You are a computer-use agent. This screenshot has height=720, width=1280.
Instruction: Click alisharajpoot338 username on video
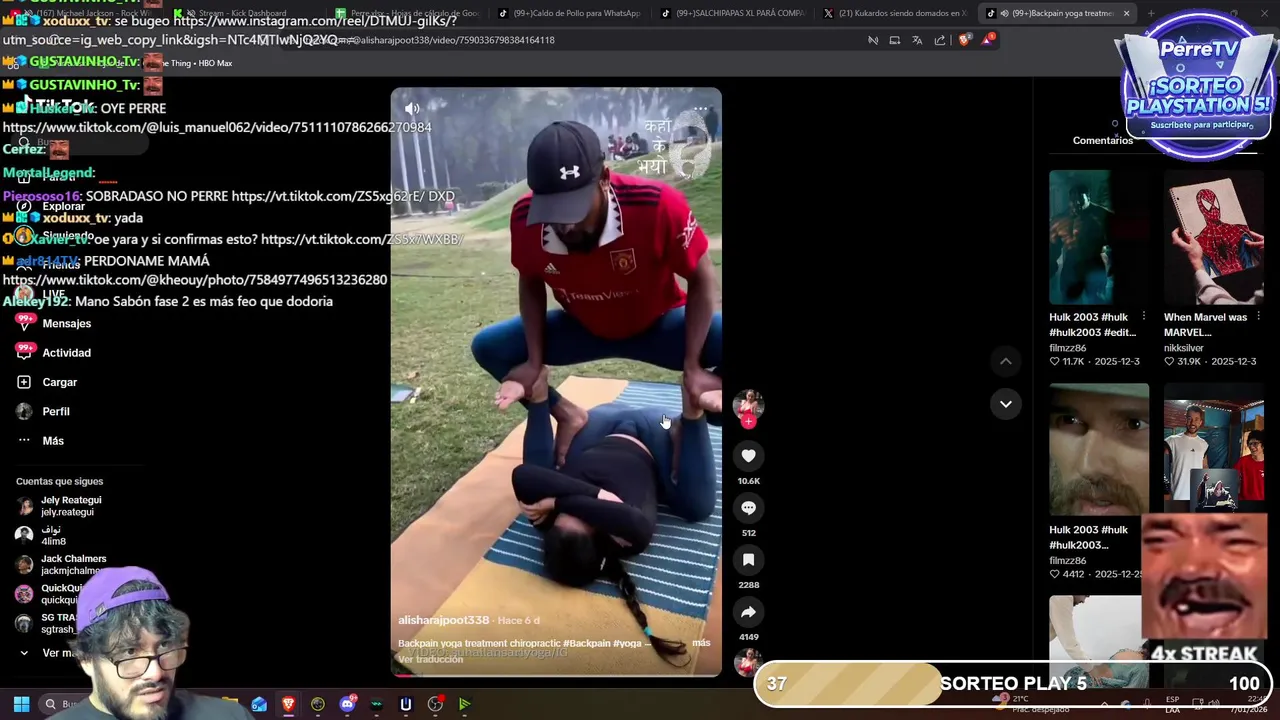coord(443,621)
